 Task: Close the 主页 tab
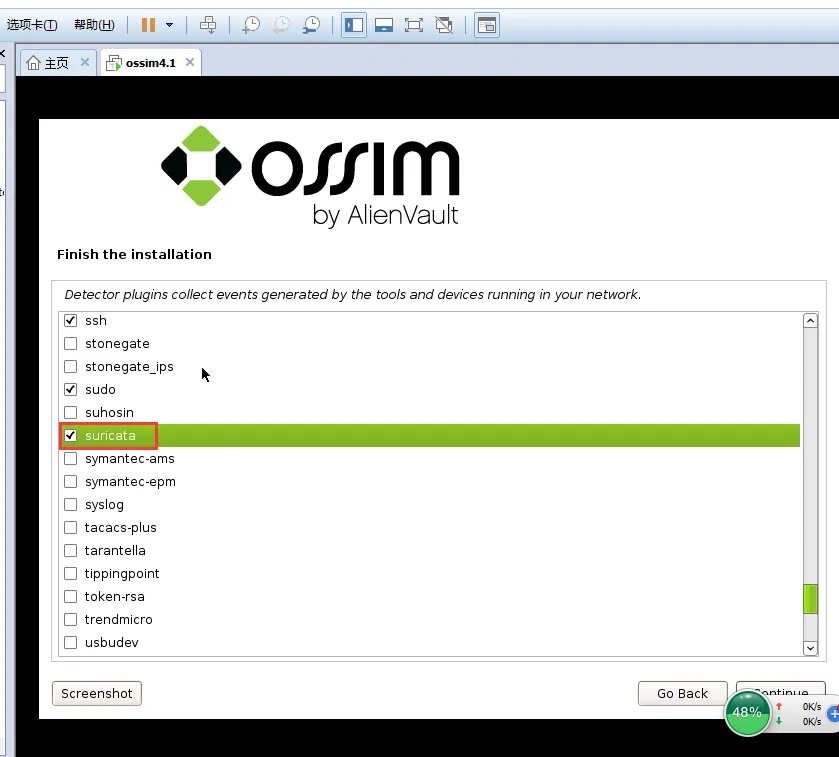click(x=85, y=62)
